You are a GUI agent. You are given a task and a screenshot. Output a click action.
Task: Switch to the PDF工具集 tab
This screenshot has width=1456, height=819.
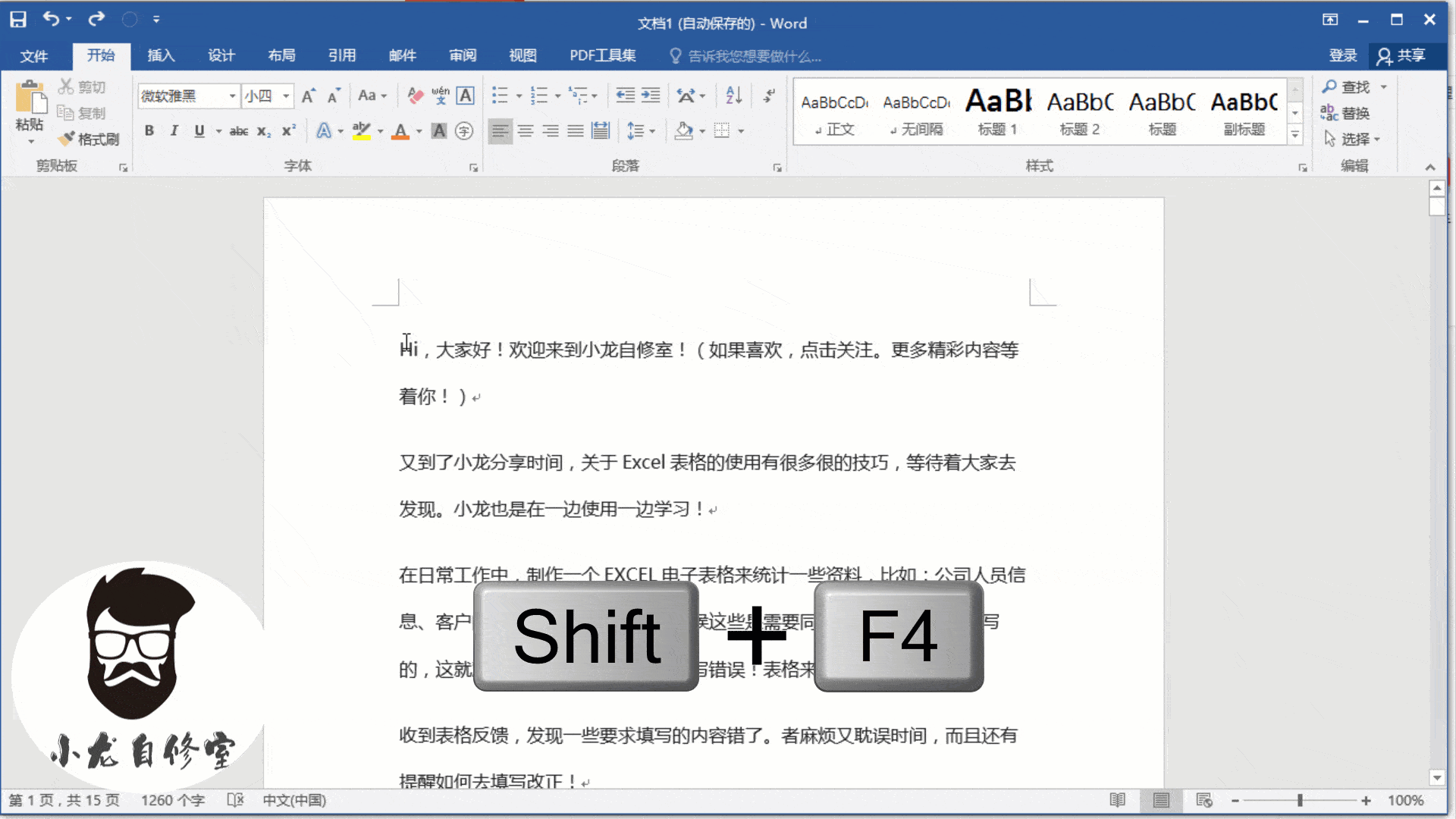(x=603, y=55)
